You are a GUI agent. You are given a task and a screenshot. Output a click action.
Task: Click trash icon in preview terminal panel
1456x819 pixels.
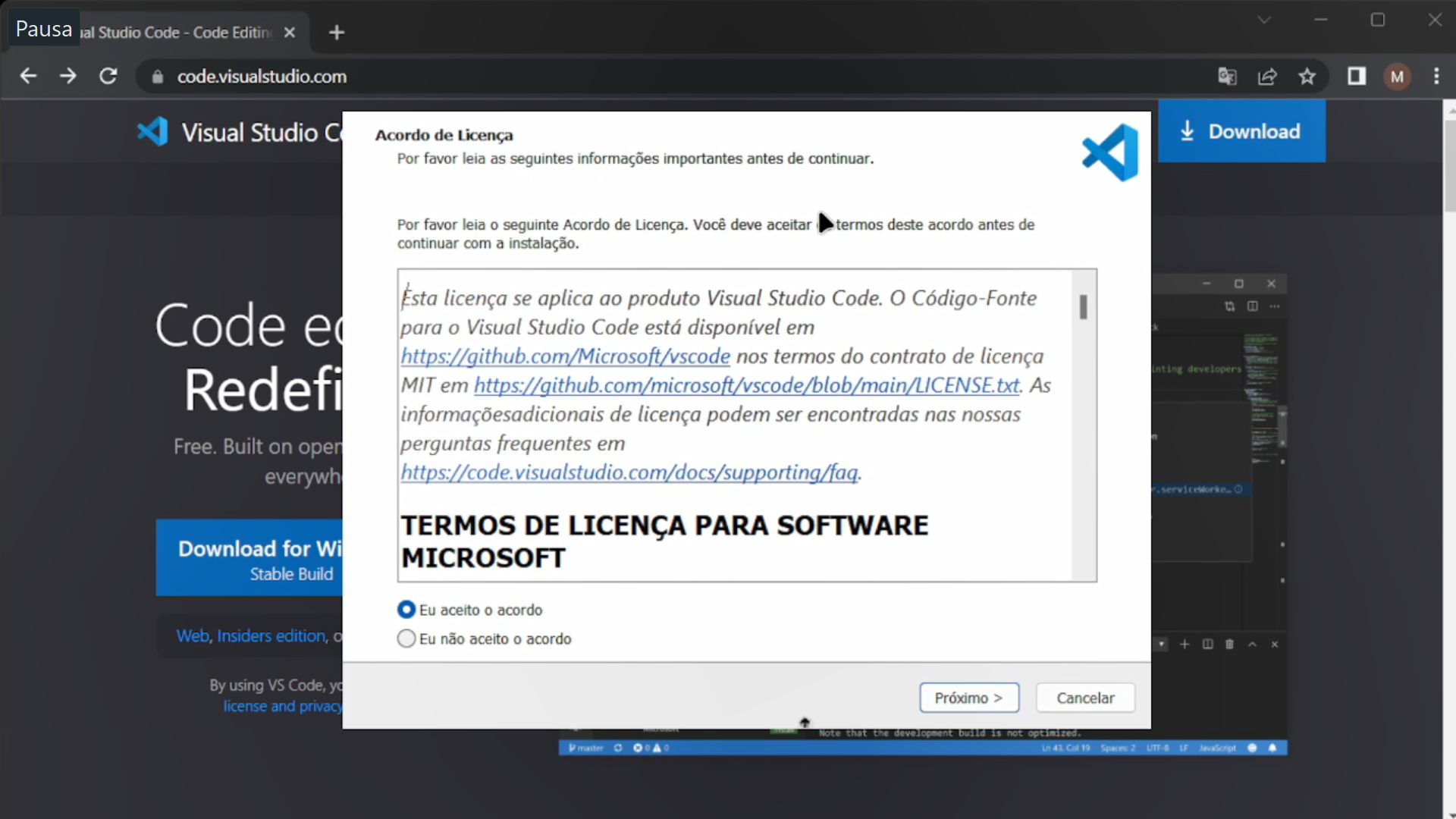(x=1229, y=644)
